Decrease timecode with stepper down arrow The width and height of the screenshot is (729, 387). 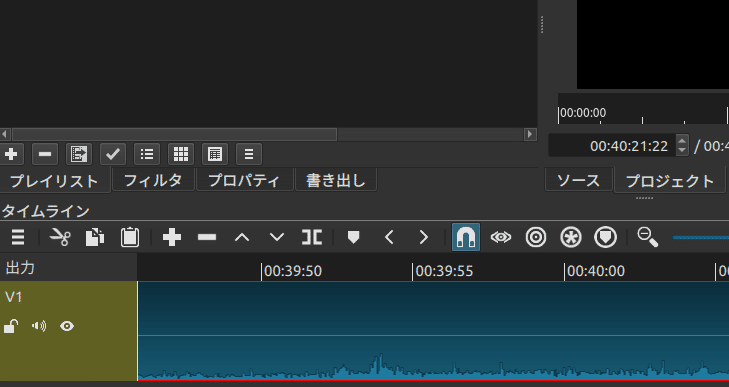[682, 151]
